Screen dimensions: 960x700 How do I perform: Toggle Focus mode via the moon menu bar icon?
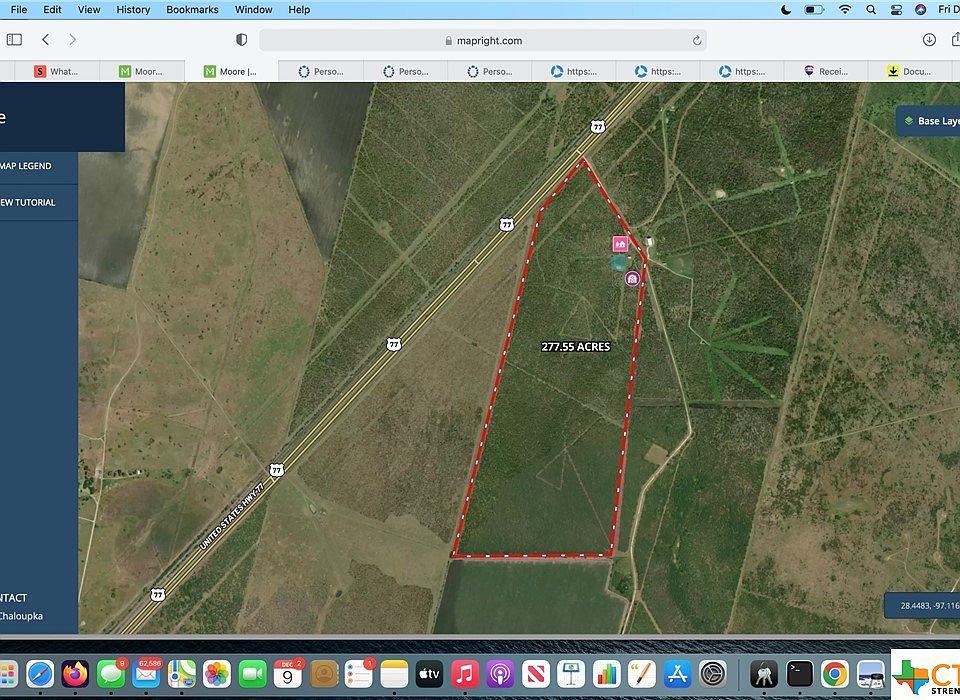786,9
